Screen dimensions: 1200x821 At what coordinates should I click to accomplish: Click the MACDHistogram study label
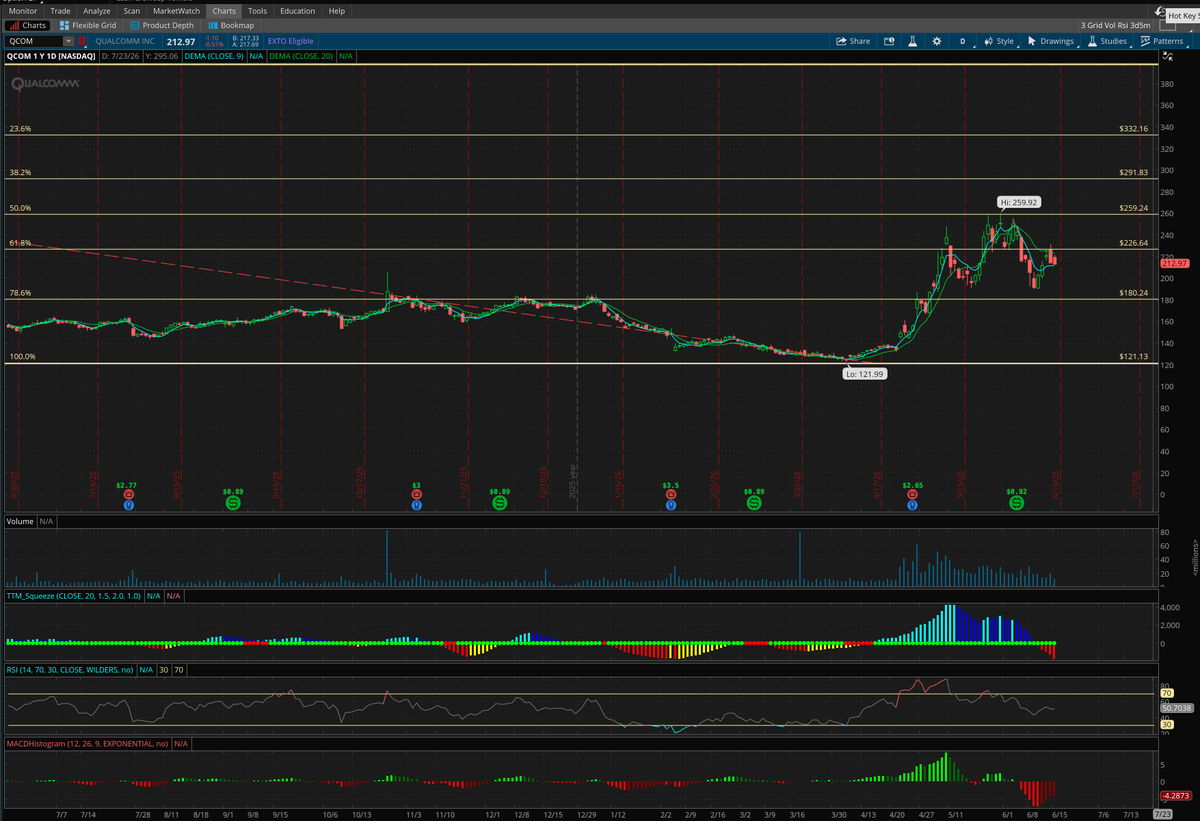(88, 743)
